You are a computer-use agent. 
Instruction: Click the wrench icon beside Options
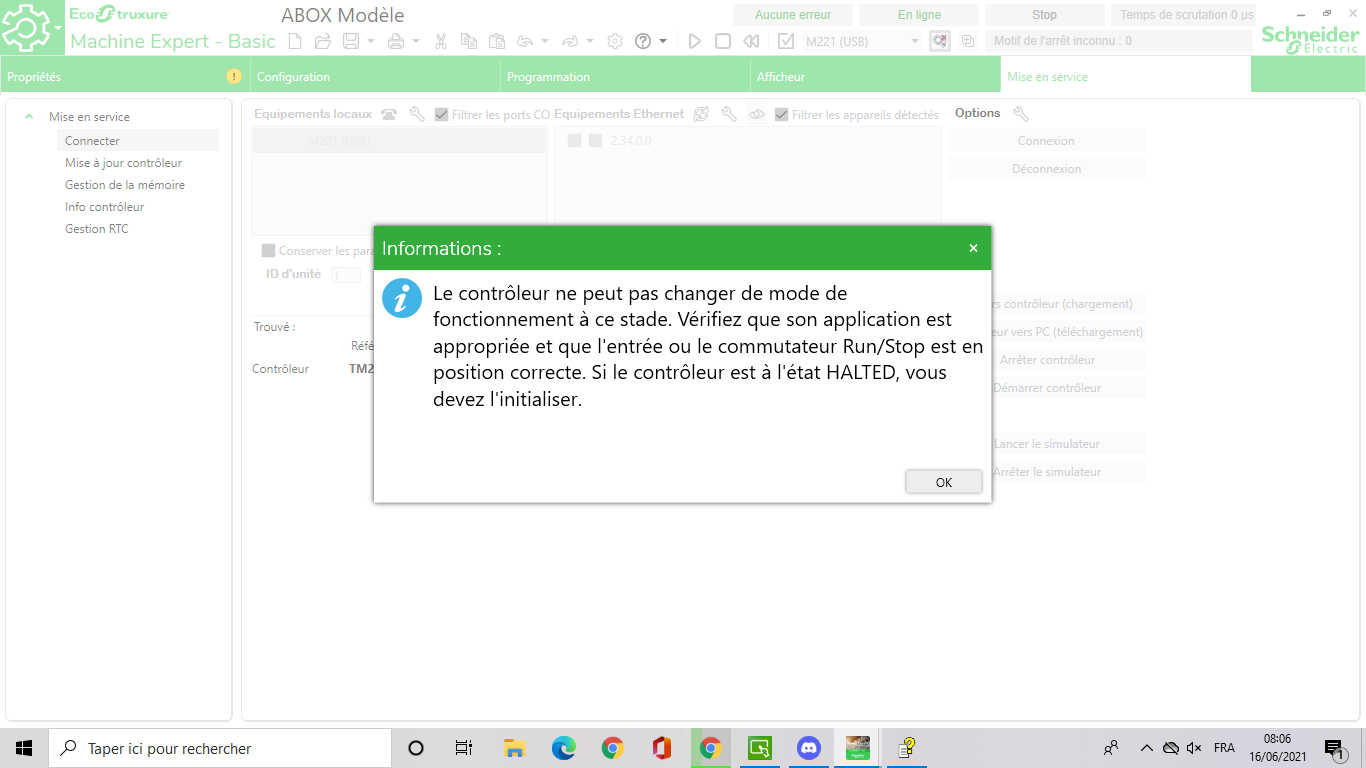coord(1021,114)
